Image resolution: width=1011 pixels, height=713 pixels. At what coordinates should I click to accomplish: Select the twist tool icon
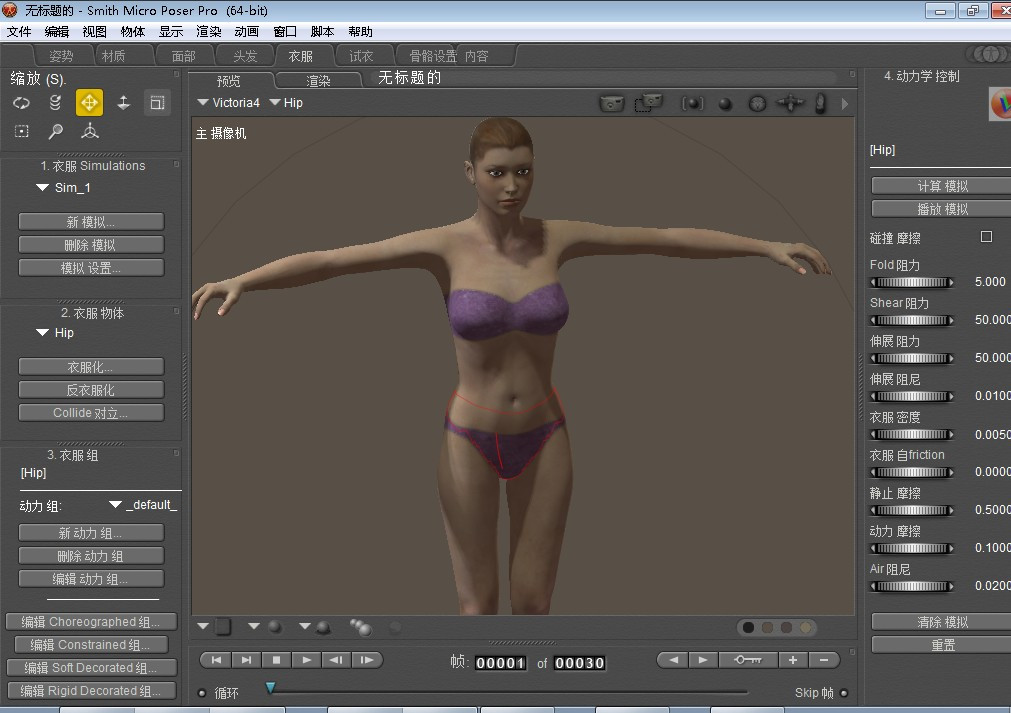tap(55, 102)
